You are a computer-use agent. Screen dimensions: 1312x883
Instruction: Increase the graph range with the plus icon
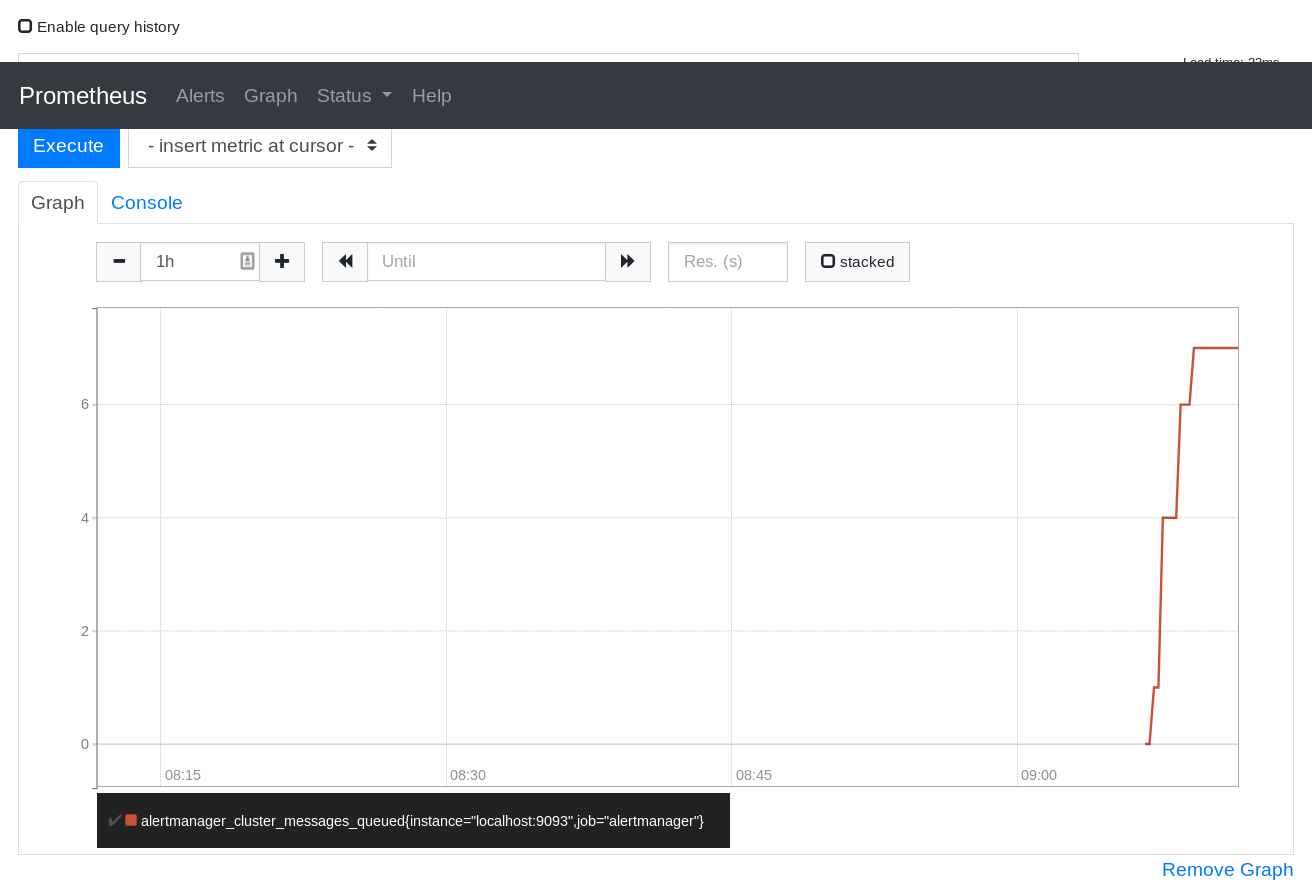(x=281, y=261)
